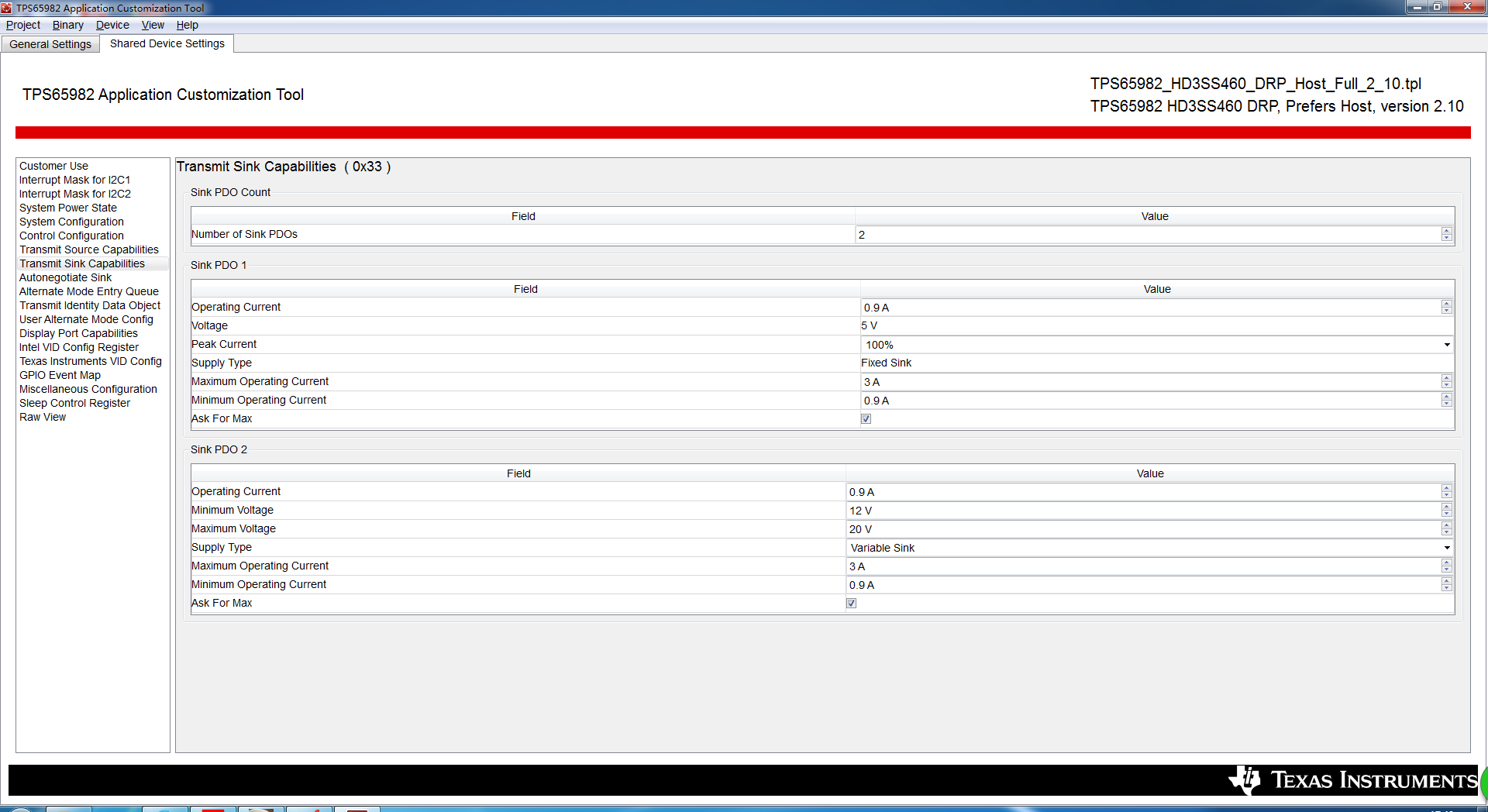Click the Number of Sink PDOs value field
Viewport: 1488px width, 812px height.
click(x=1148, y=235)
